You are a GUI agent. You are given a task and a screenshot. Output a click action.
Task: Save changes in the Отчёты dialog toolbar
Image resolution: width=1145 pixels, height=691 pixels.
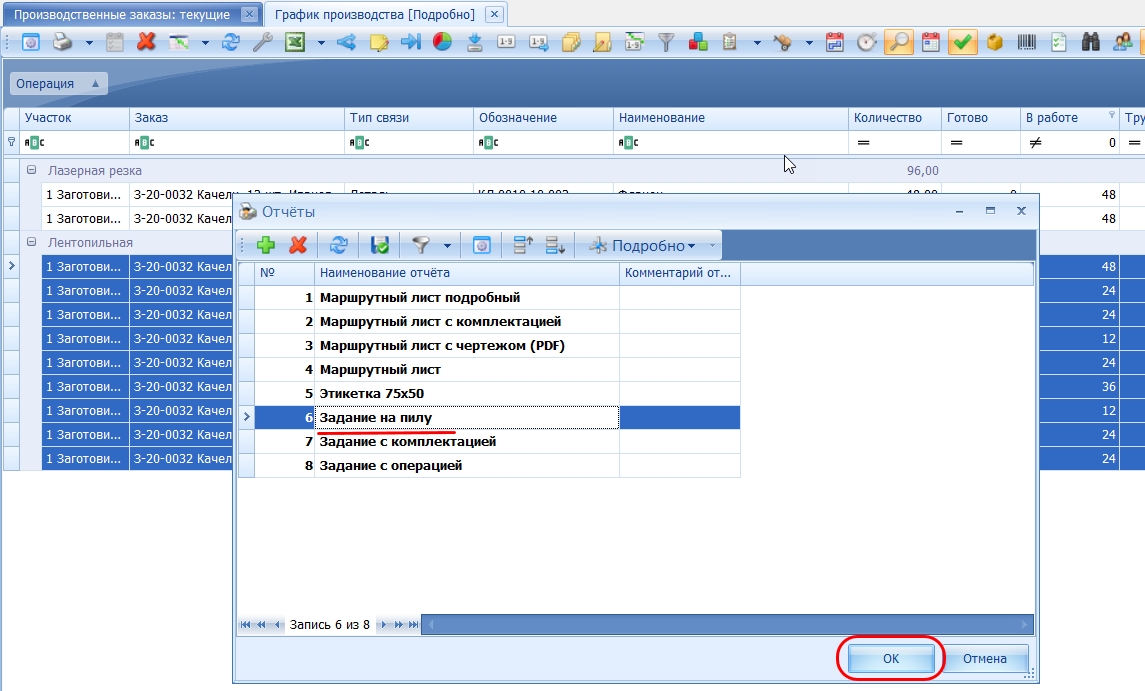[380, 245]
